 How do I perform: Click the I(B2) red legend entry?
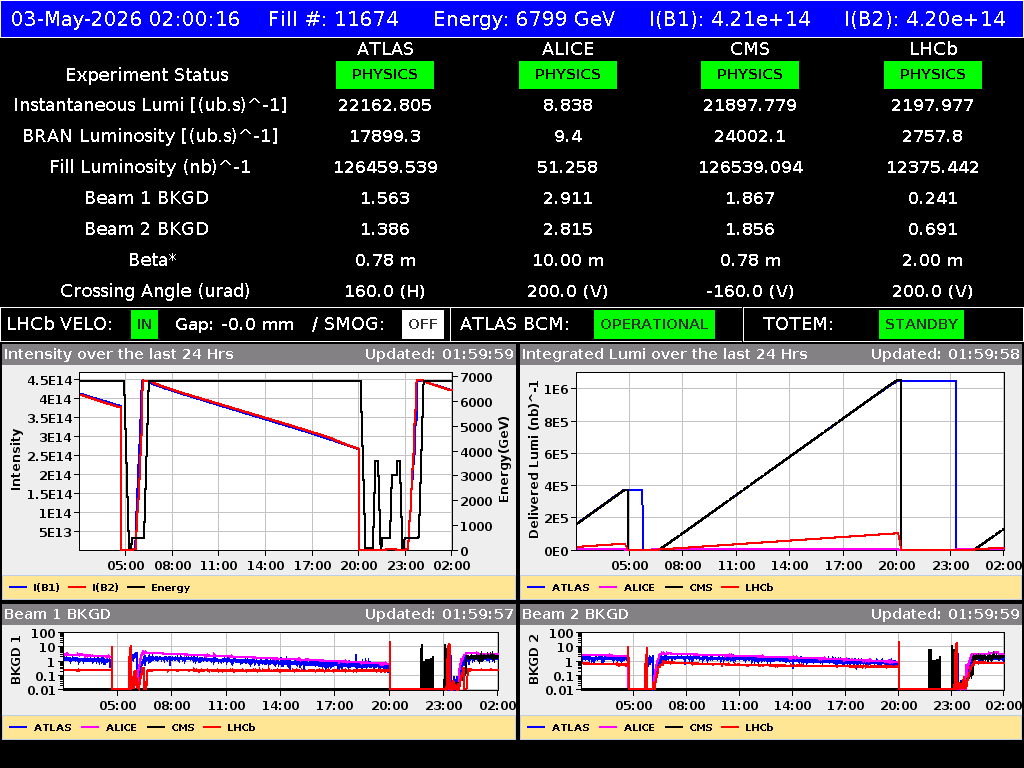(x=93, y=588)
